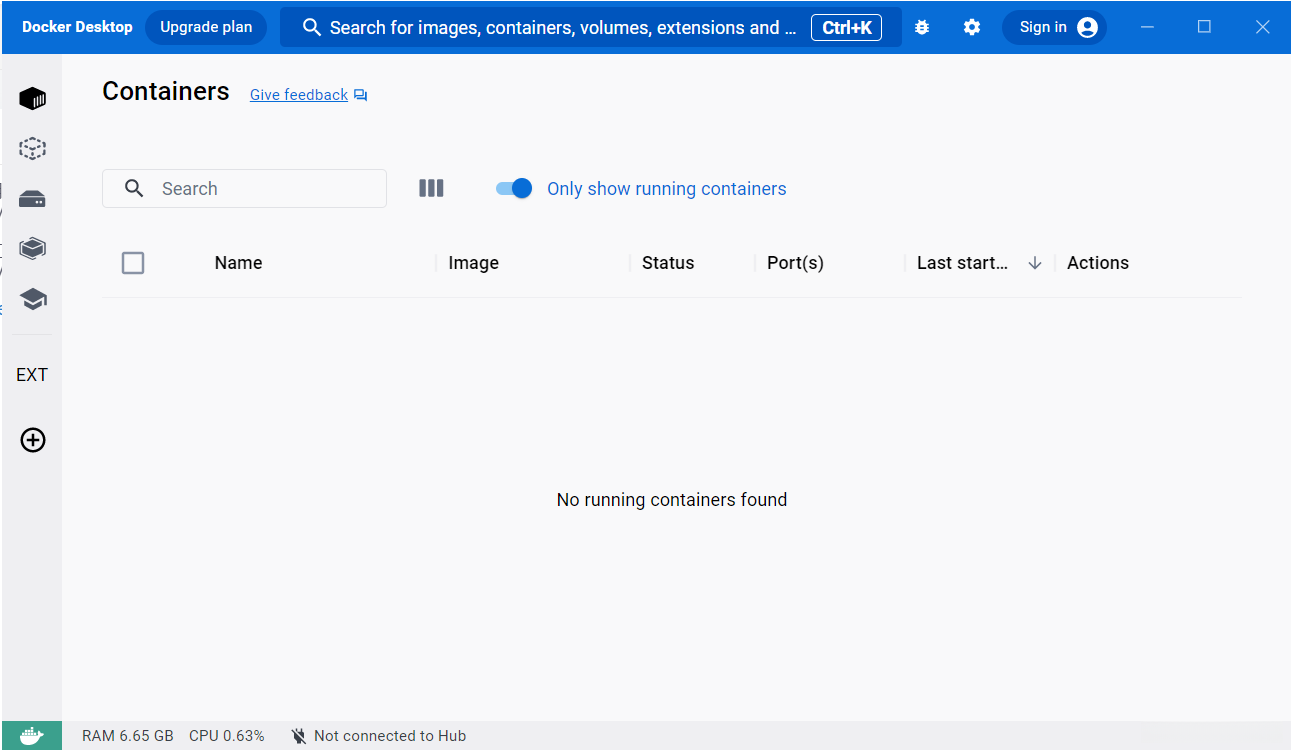This screenshot has height=750, width=1291.
Task: Click the Not connected to Hub icon
Action: click(x=299, y=736)
